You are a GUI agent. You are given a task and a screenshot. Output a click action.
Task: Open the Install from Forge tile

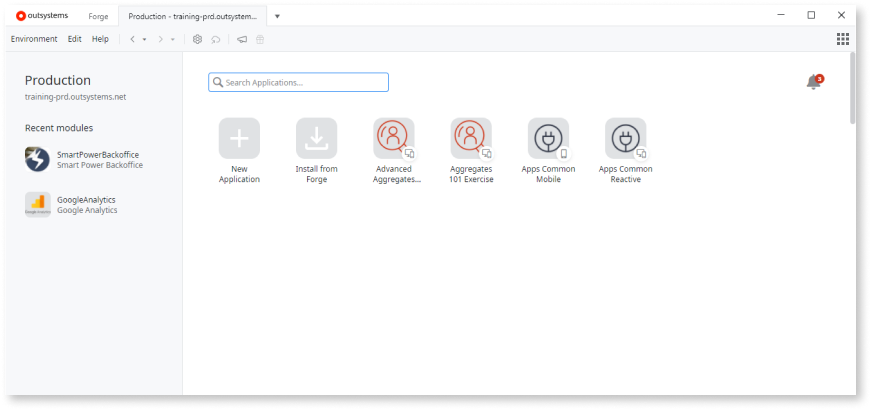click(316, 139)
